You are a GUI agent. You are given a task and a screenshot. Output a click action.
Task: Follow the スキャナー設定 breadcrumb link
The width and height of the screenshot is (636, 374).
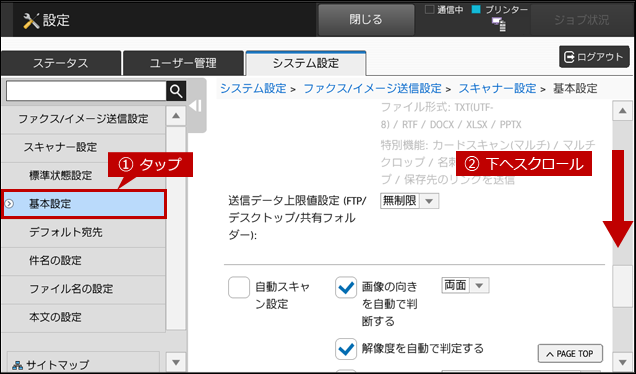pos(497,88)
